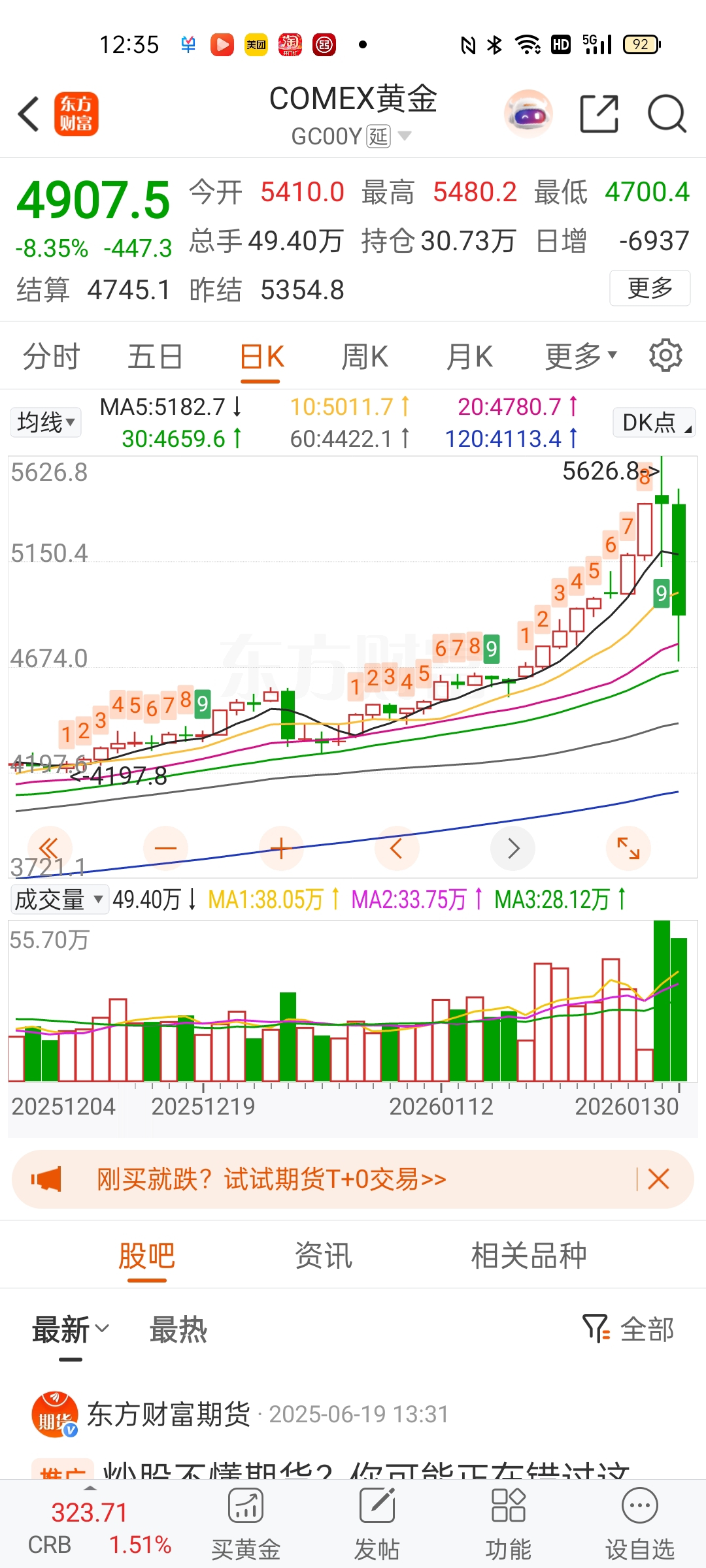The width and height of the screenshot is (706, 1568).
Task: Open 刚买就跌 futures T+0 link
Action: point(271,1179)
